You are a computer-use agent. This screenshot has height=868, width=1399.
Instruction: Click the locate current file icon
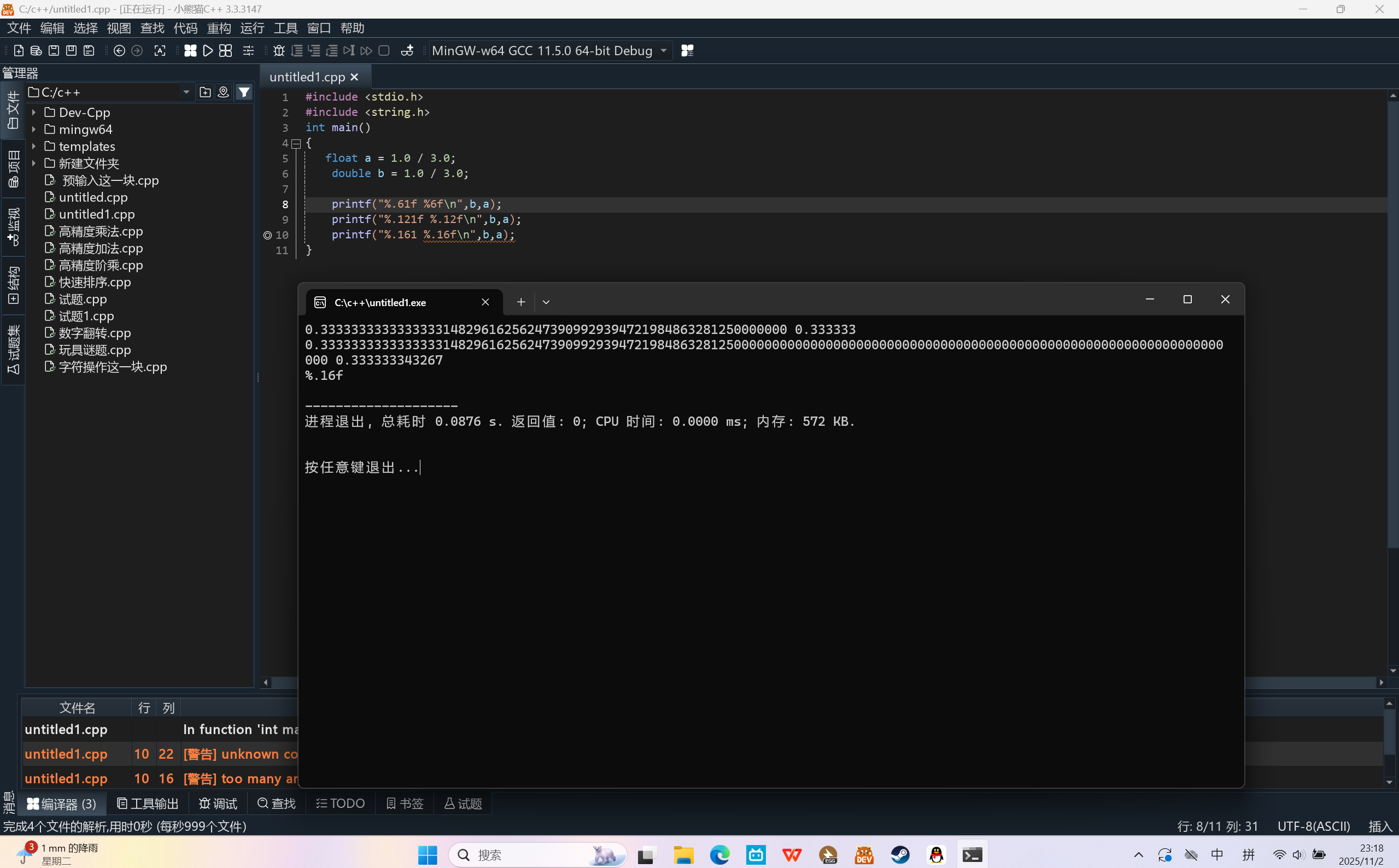[x=223, y=92]
